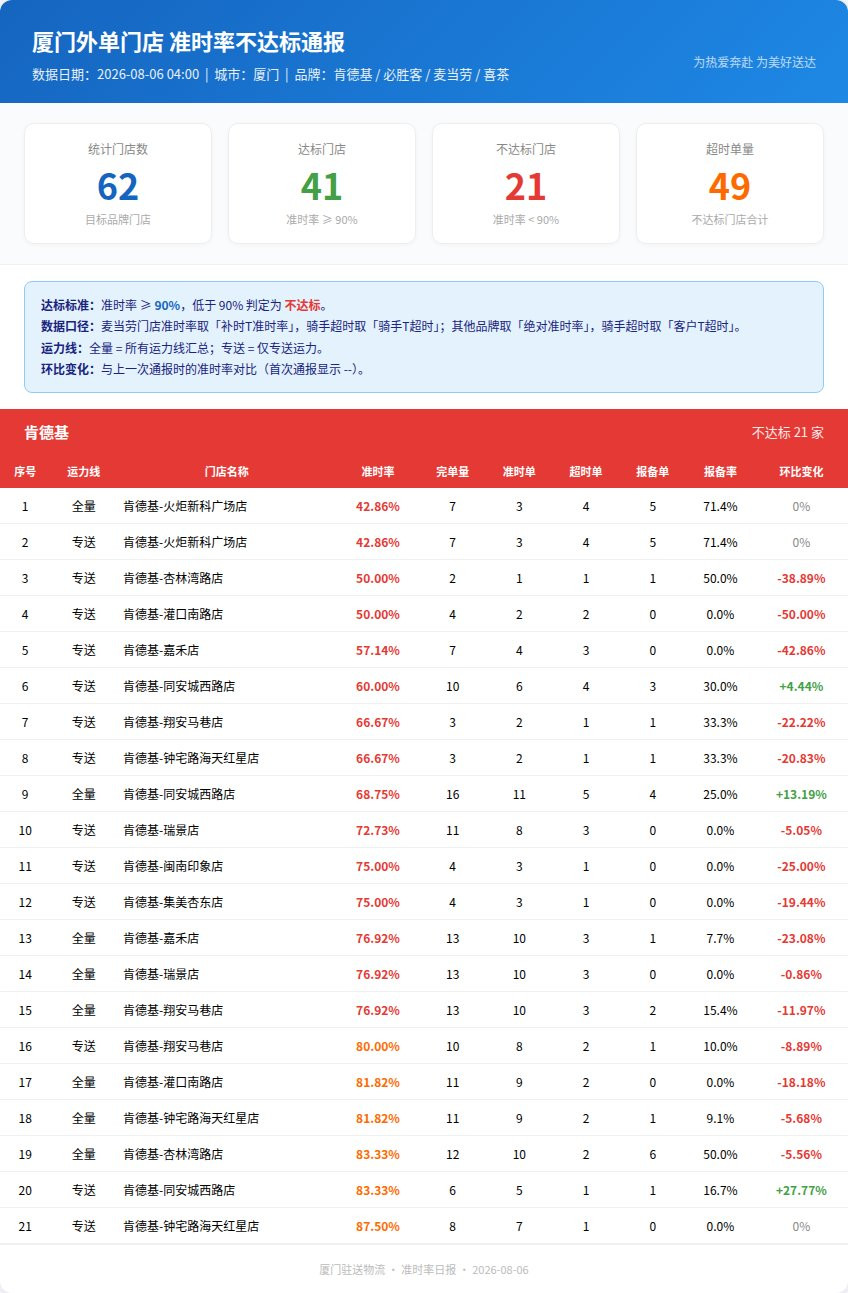Click the 超时单 column header
The height and width of the screenshot is (1293, 848).
pos(586,471)
